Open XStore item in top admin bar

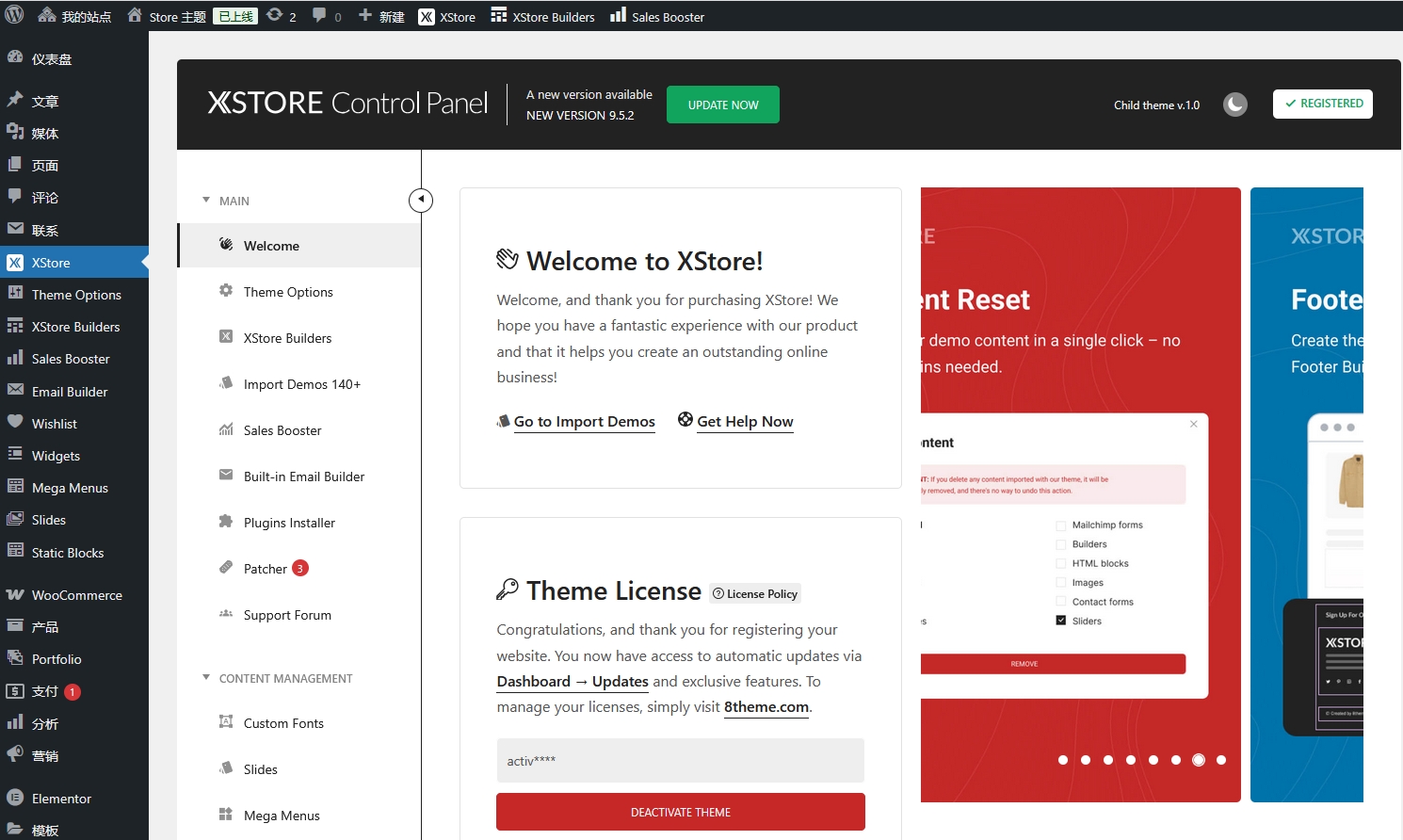[447, 16]
